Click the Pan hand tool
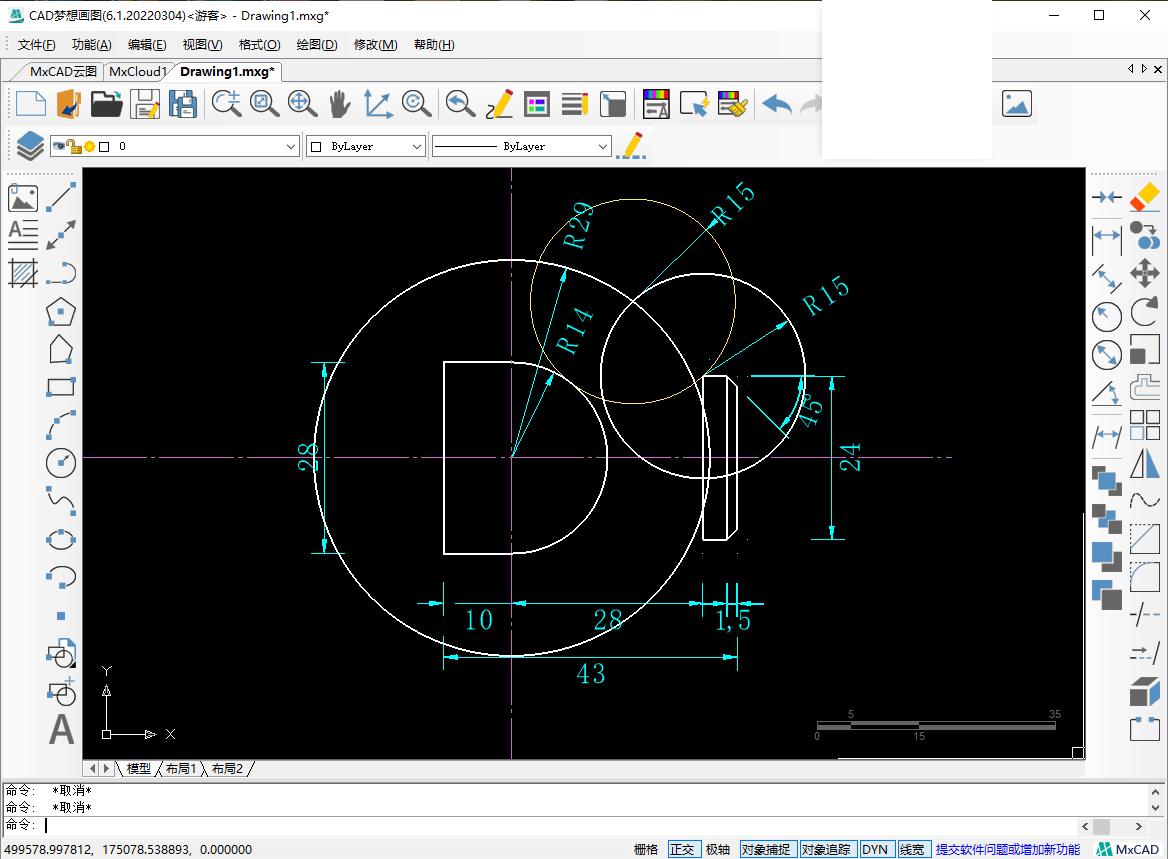The height and width of the screenshot is (859, 1168). pyautogui.click(x=340, y=104)
